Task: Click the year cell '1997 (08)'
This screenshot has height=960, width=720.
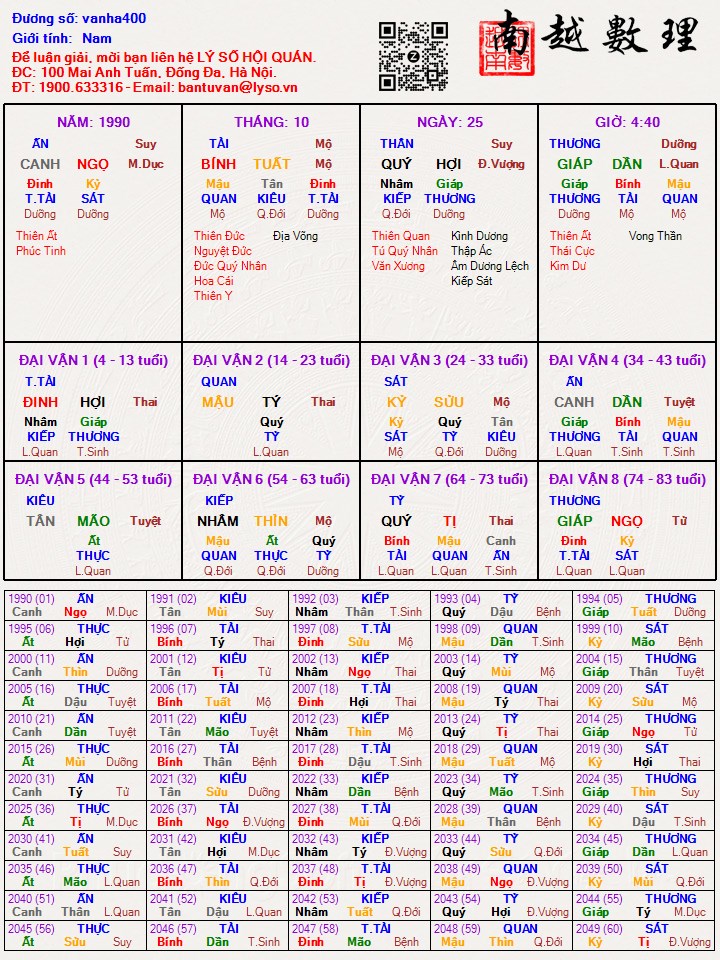Action: point(359,636)
